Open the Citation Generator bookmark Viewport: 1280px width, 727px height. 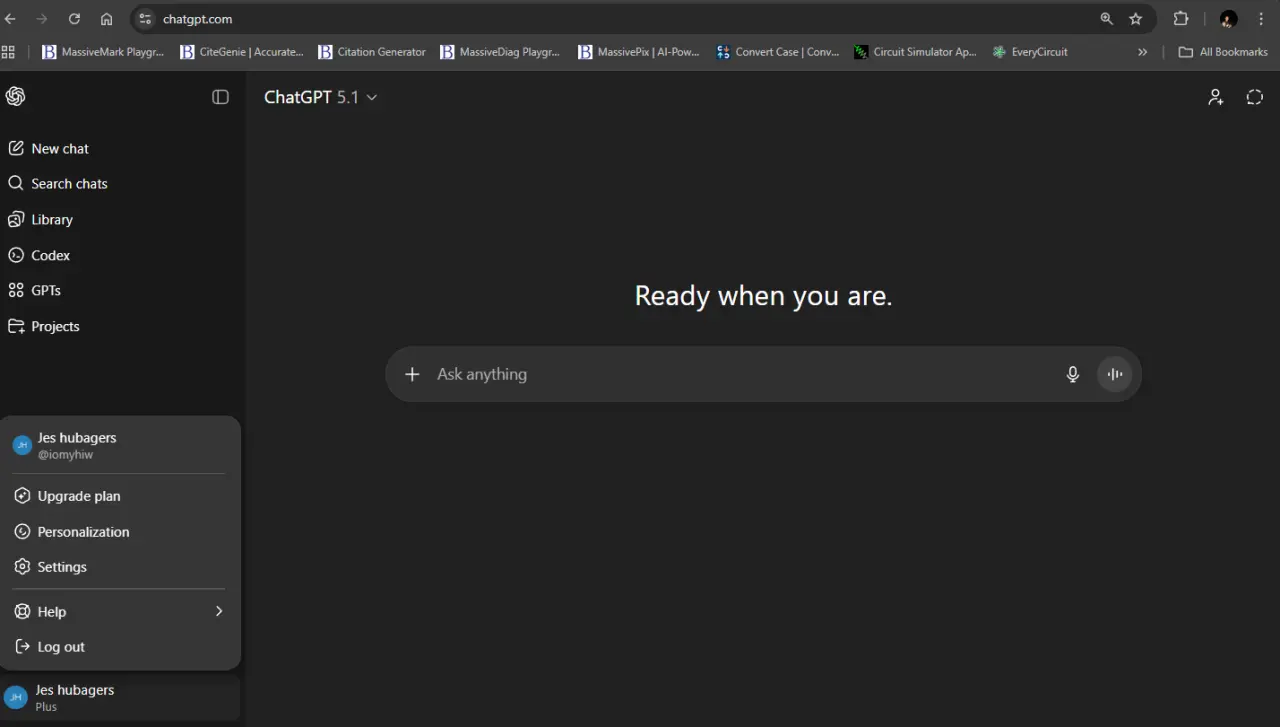point(372,52)
